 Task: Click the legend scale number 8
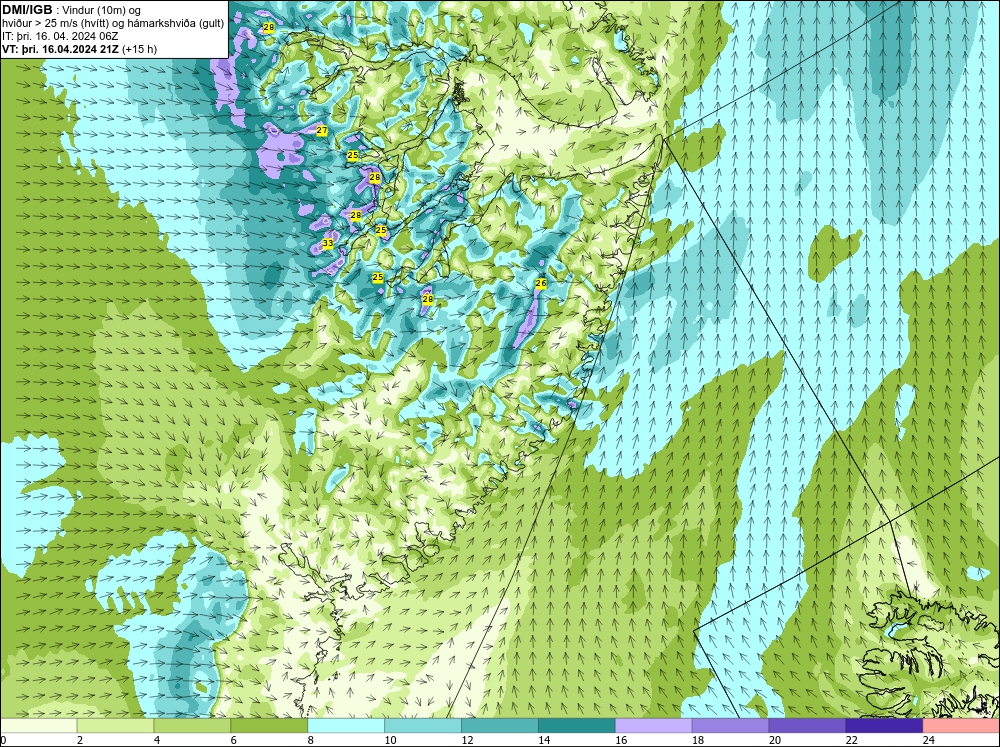[311, 740]
